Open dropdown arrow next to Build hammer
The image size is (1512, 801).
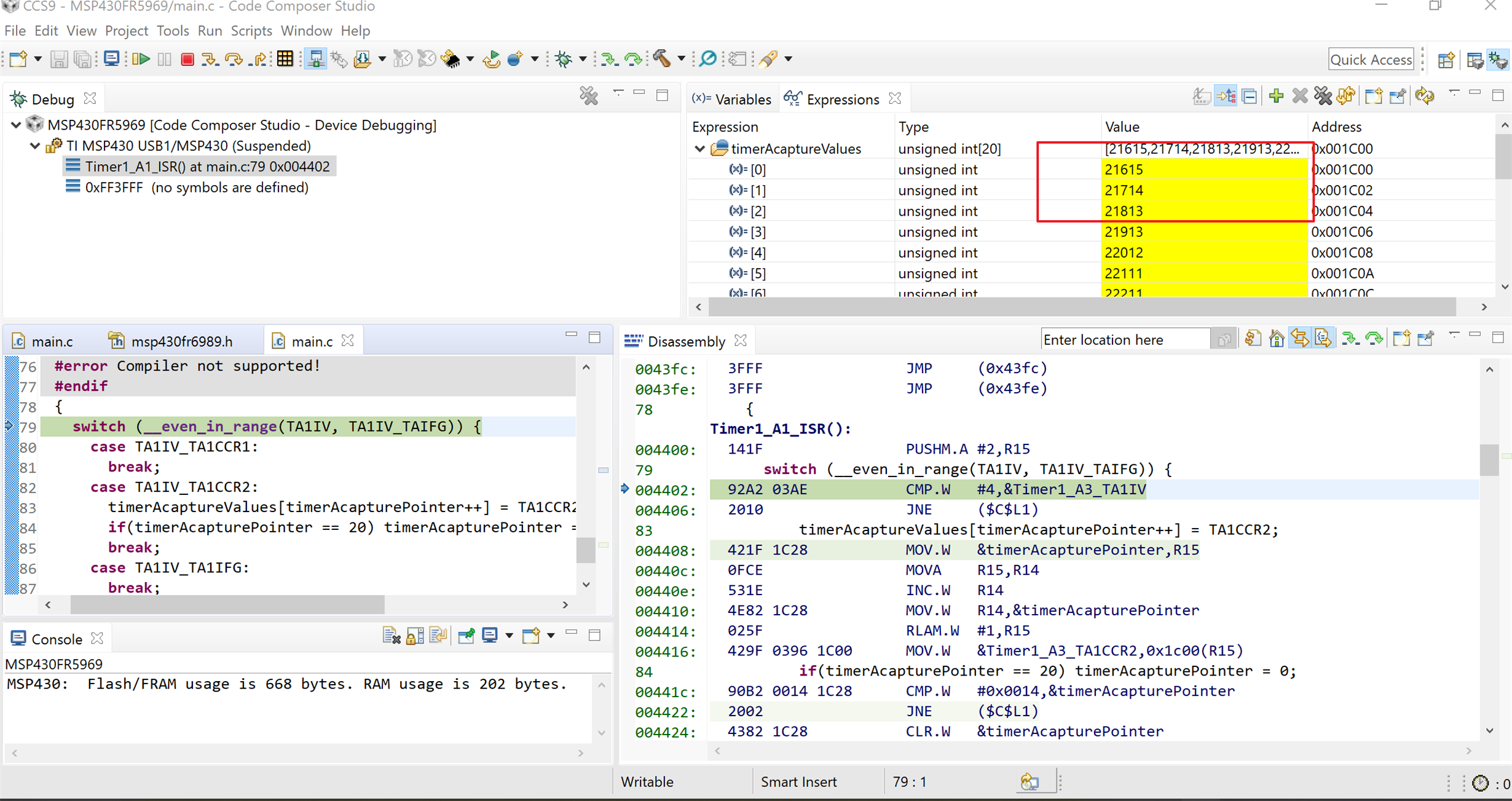[681, 59]
